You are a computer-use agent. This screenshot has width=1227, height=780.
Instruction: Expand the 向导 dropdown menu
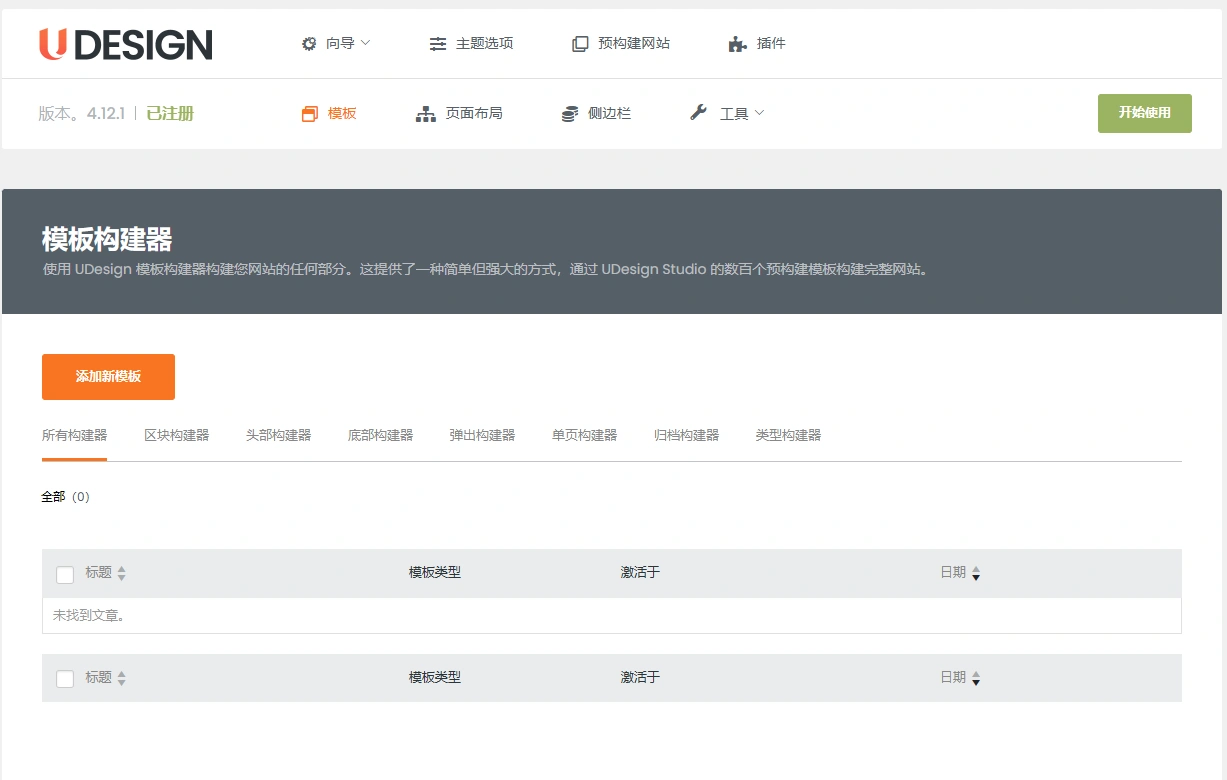pos(363,43)
